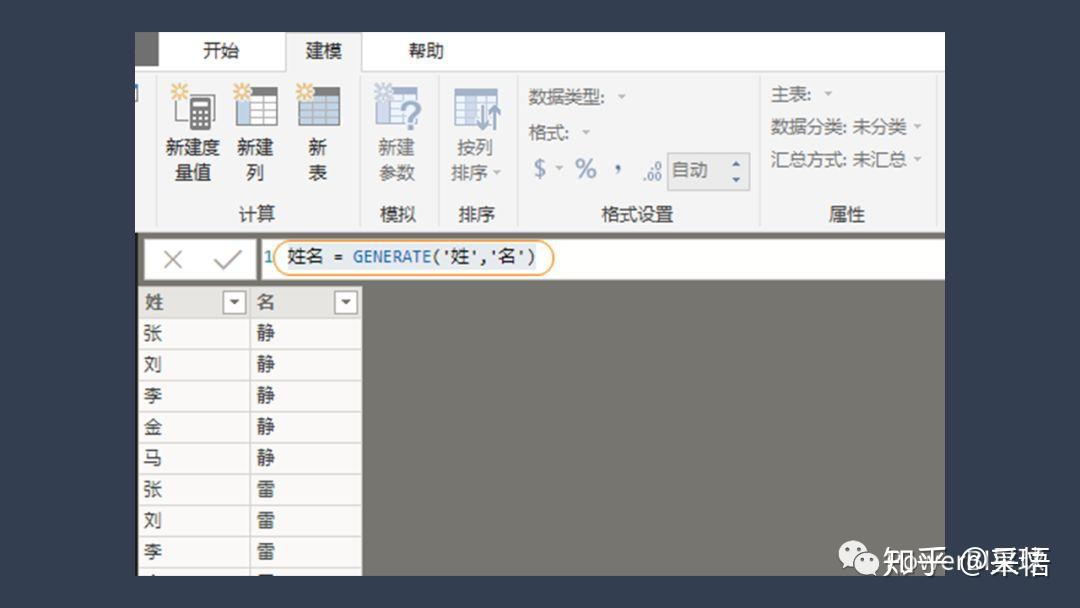Click into the GENERATE formula bar
The image size is (1080, 608).
[x=603, y=258]
